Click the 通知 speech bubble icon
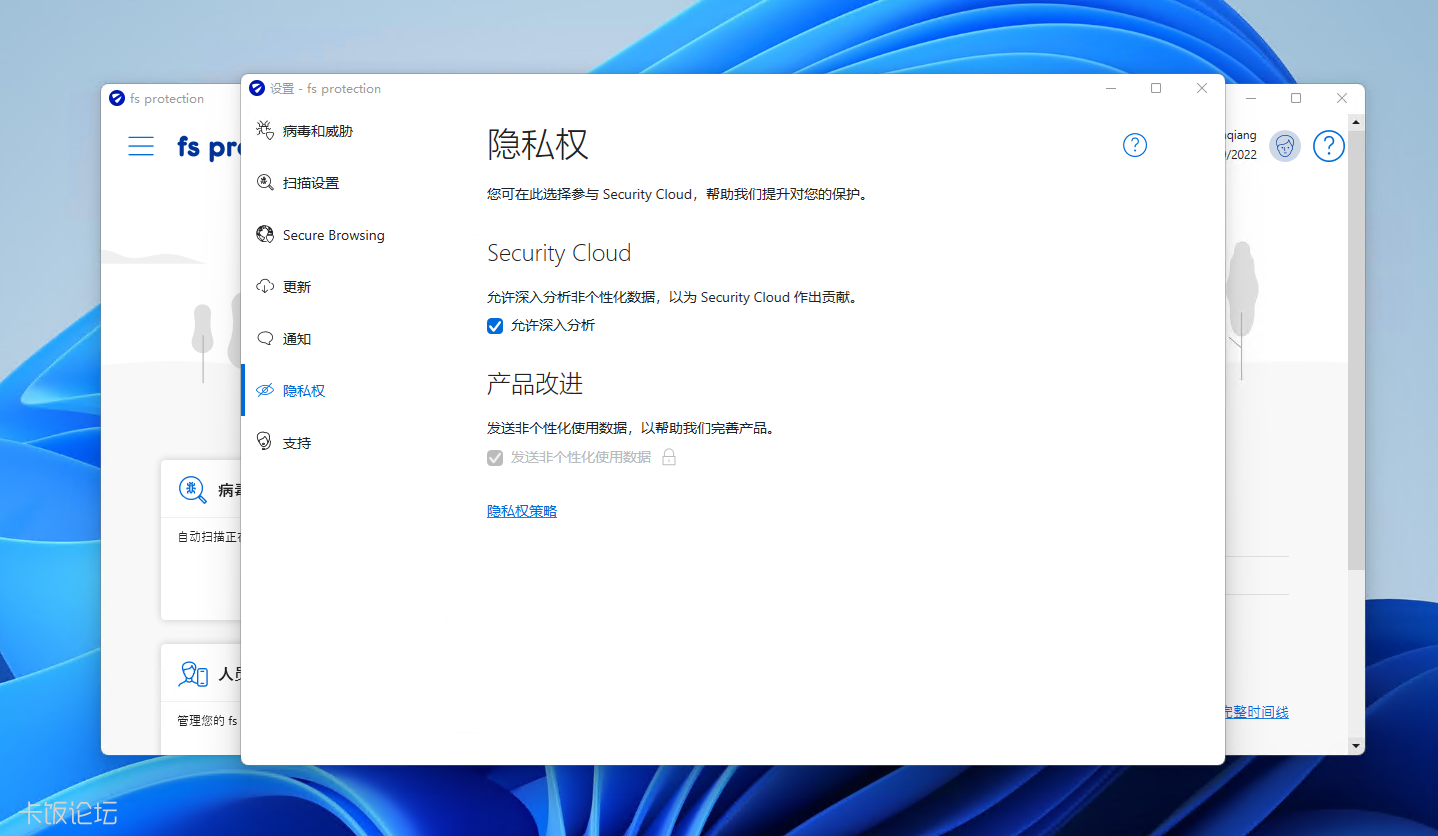 point(265,338)
